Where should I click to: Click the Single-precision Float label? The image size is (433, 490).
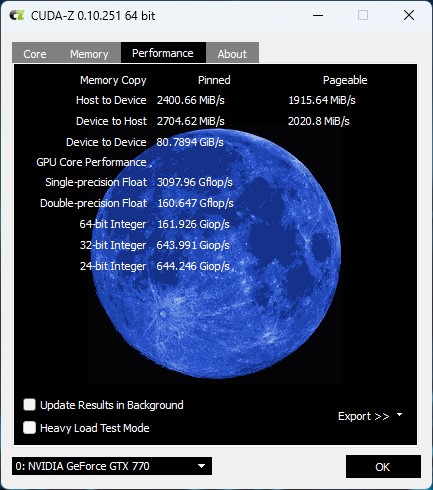coord(96,182)
